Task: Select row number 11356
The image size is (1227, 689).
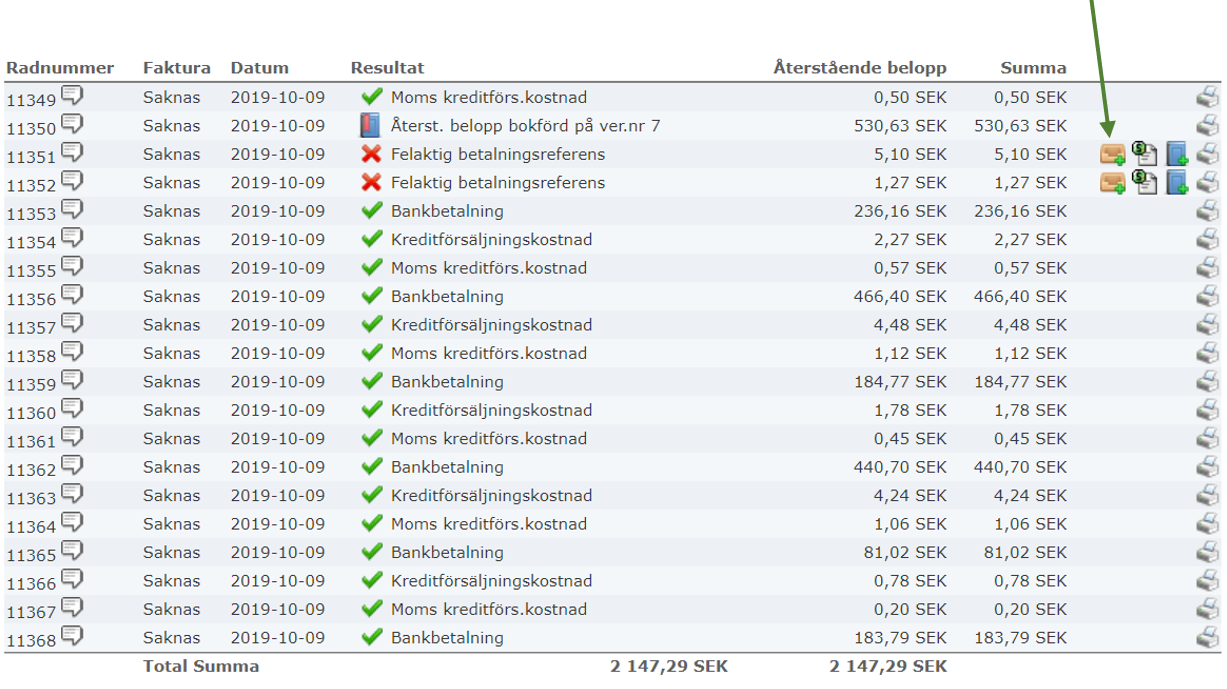Action: point(31,299)
